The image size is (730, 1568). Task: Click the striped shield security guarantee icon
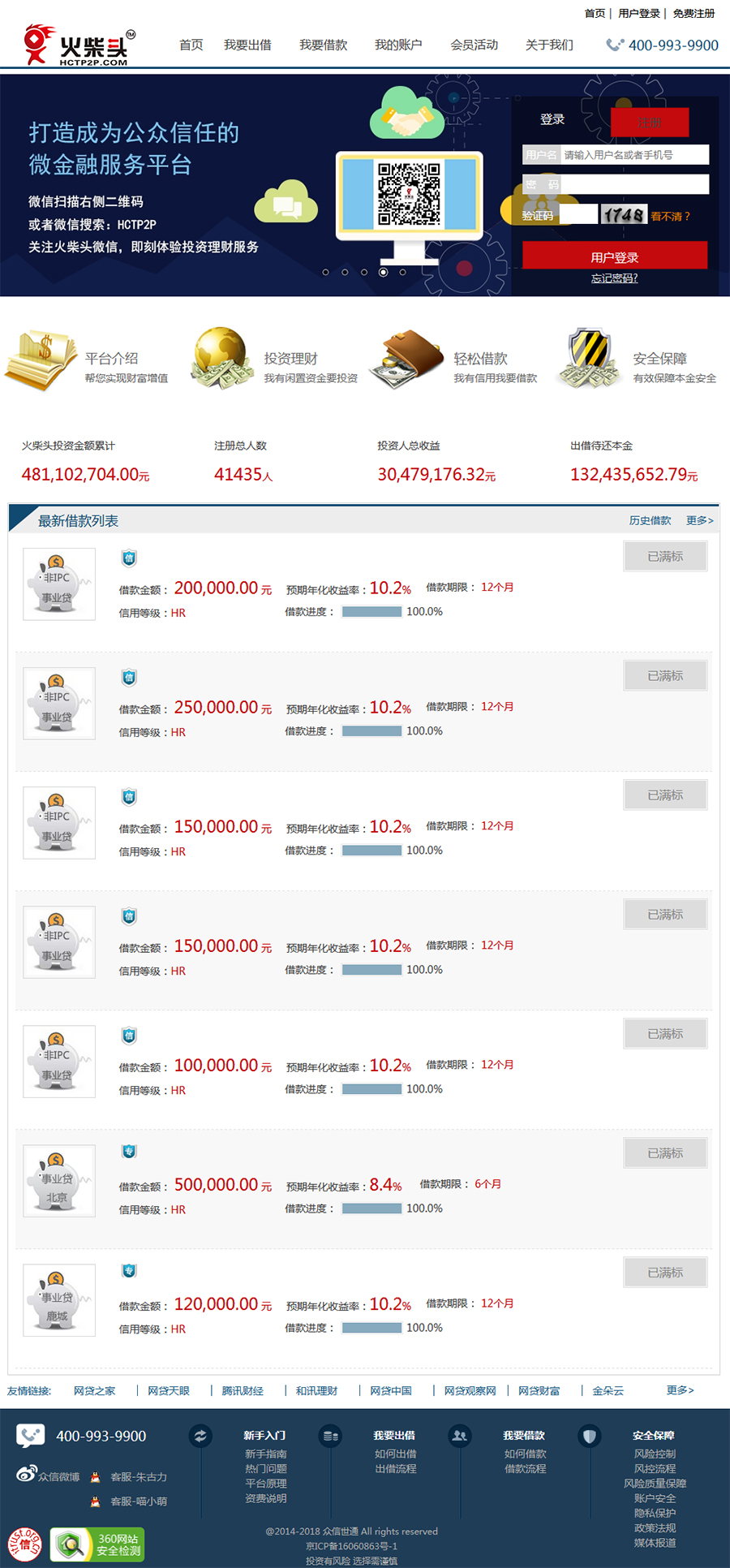589,358
